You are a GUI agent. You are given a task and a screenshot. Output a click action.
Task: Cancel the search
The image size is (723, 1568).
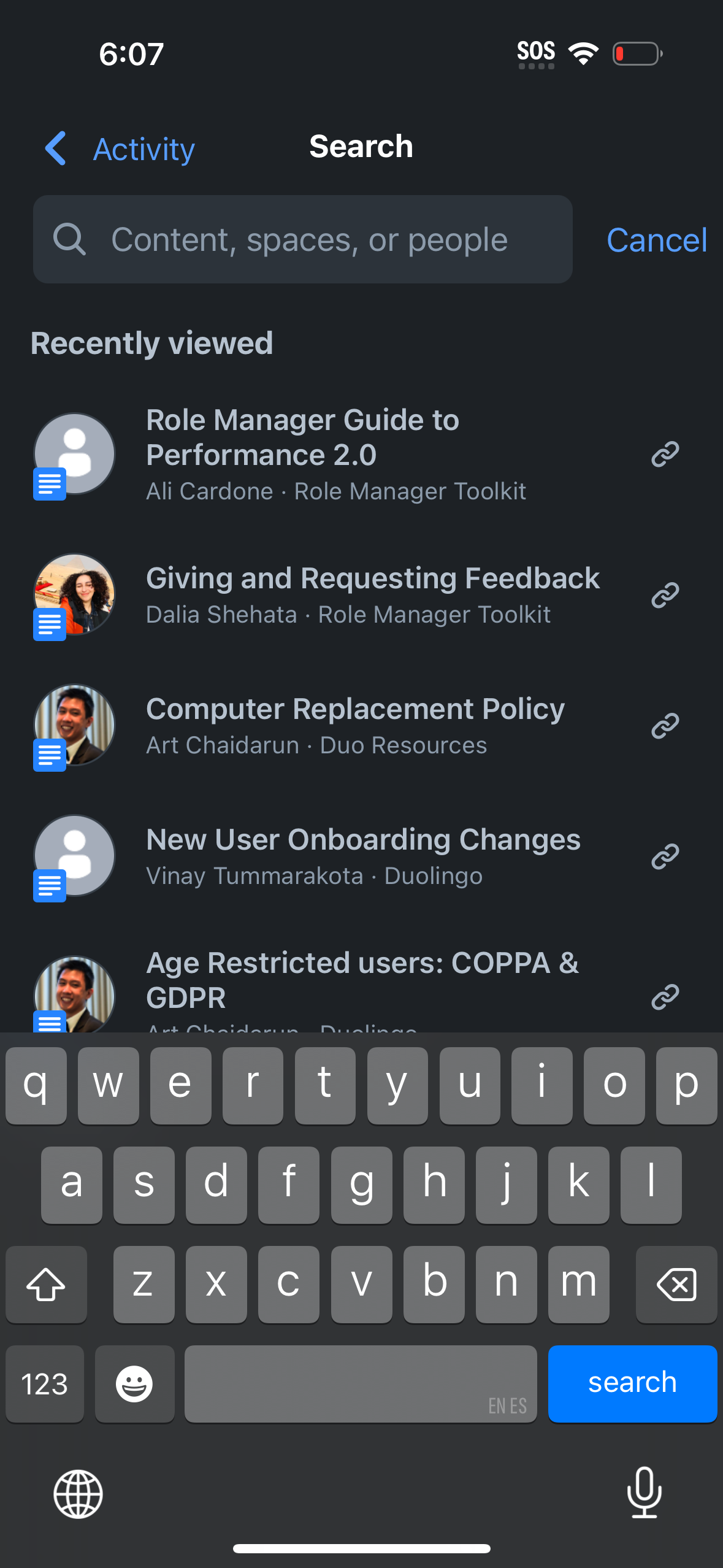(656, 239)
